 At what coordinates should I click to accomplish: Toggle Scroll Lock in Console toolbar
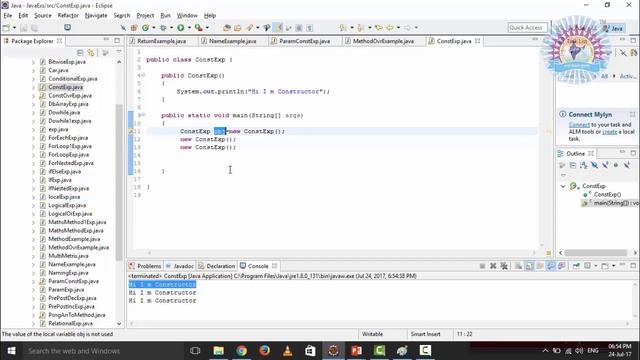point(529,266)
